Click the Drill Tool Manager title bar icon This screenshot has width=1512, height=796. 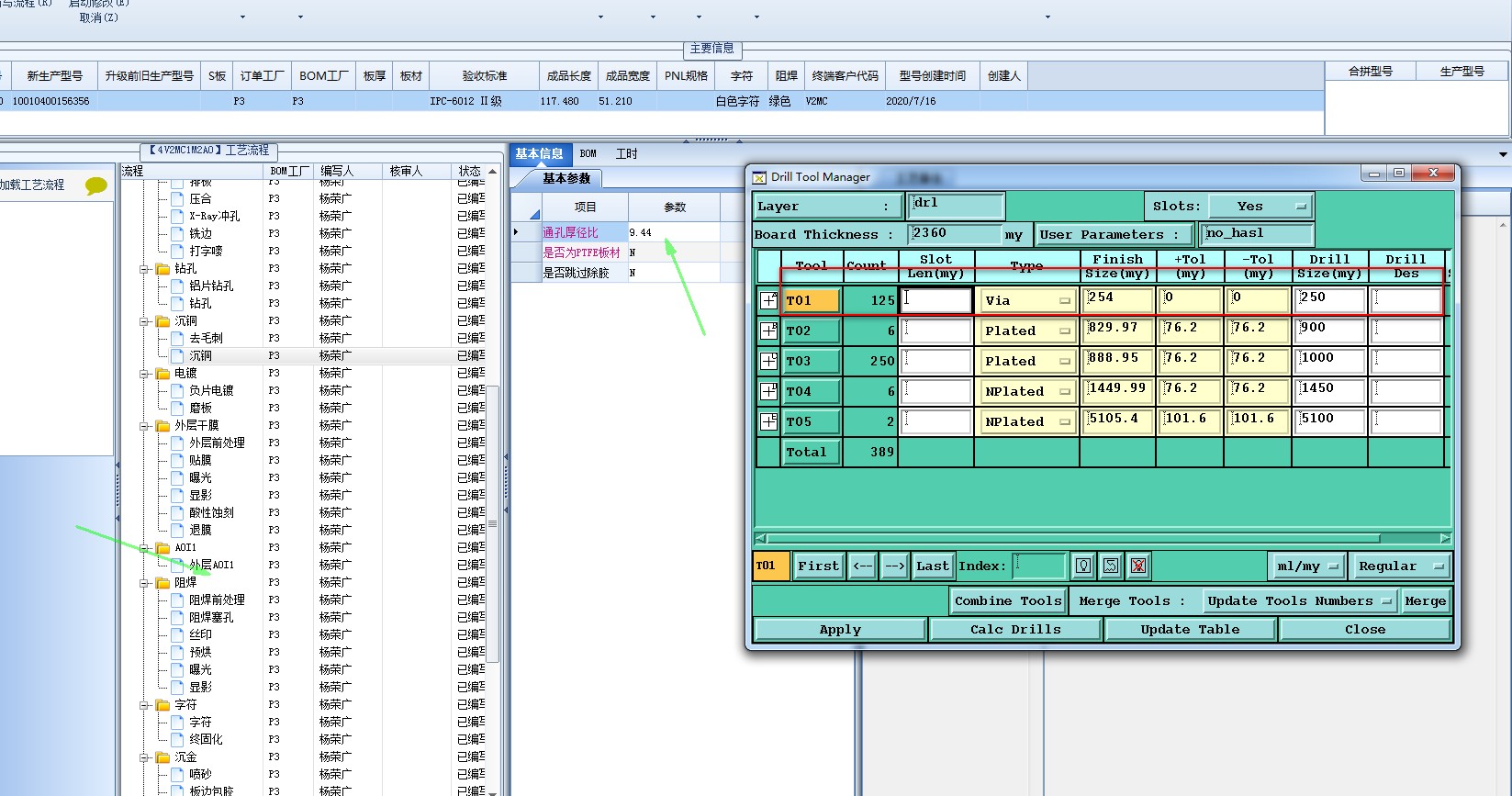click(x=759, y=177)
